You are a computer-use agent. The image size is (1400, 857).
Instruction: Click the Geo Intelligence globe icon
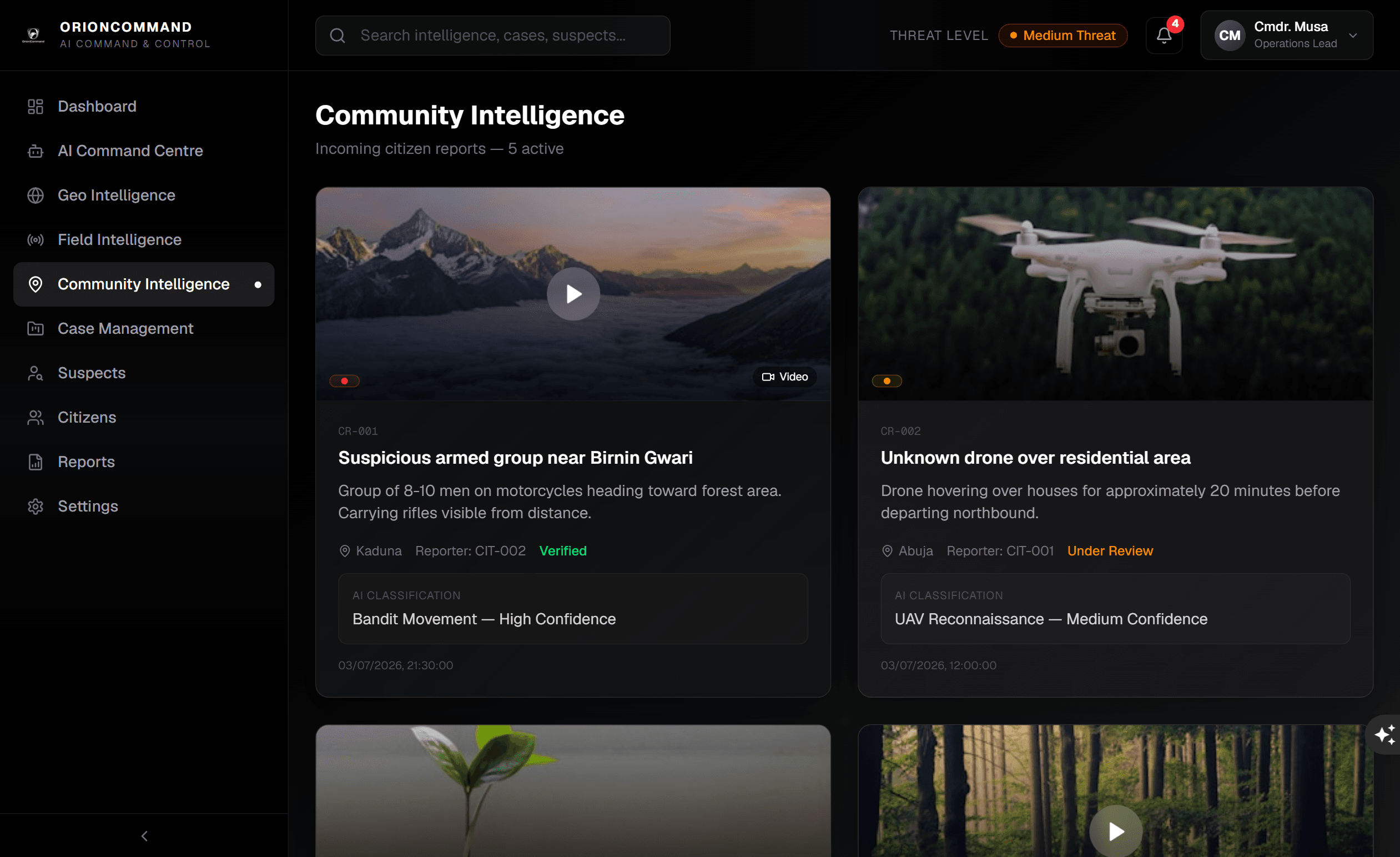[x=35, y=195]
